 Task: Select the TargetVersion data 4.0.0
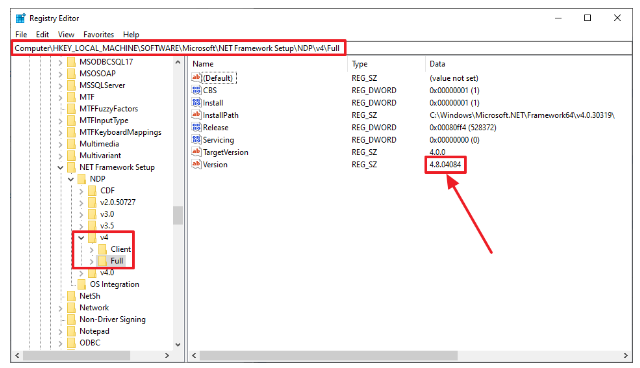coord(437,152)
